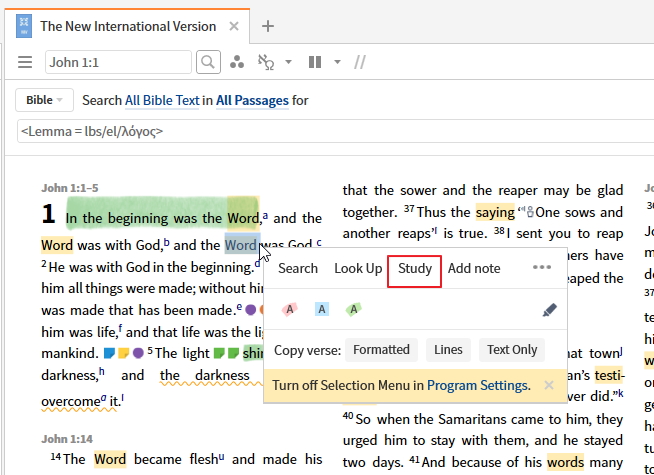
Task: Open the green note icon directly before "shines"
Action: click(234, 353)
